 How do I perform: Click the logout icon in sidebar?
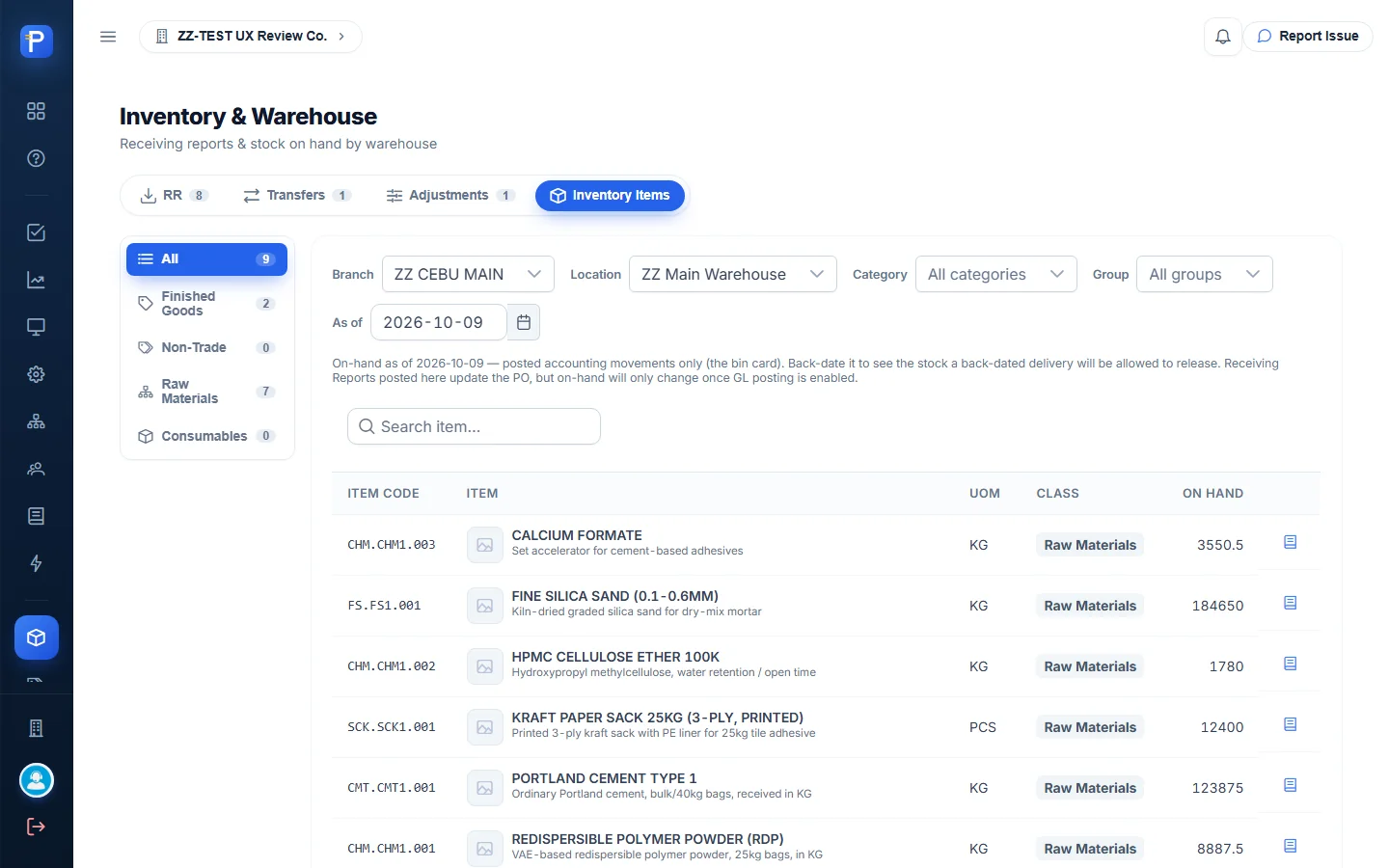[x=36, y=827]
